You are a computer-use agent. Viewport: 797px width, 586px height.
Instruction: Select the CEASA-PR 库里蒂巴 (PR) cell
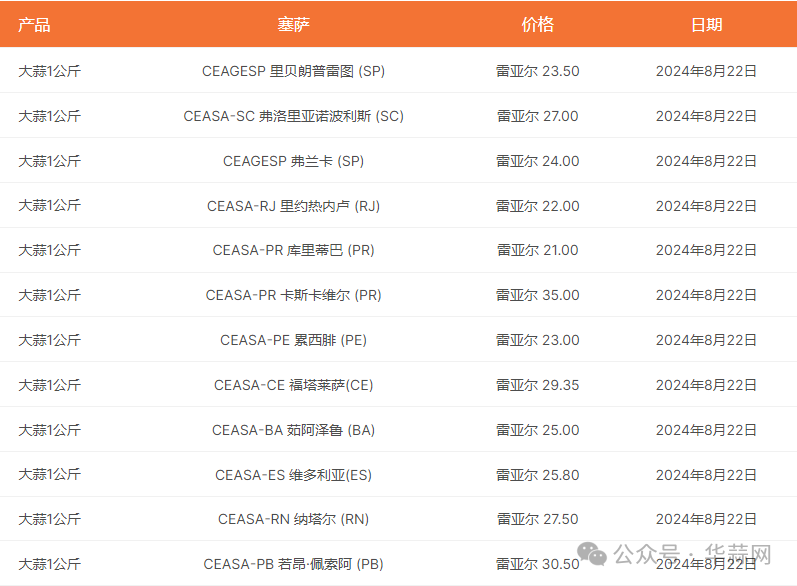tap(293, 251)
